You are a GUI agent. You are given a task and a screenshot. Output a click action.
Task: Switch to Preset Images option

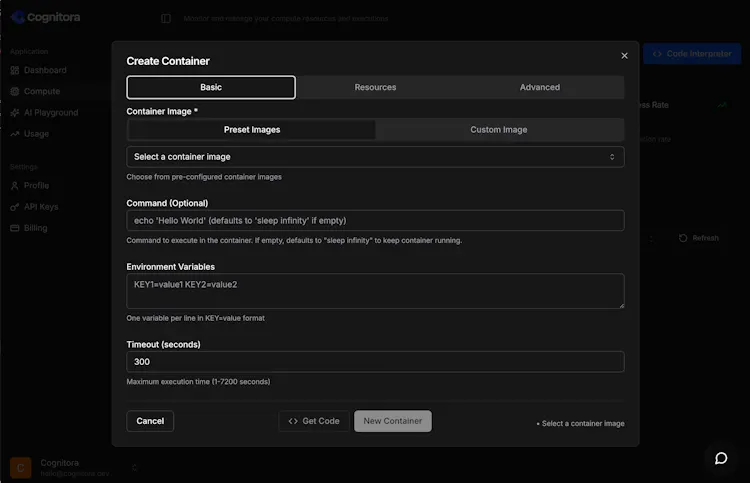click(252, 130)
